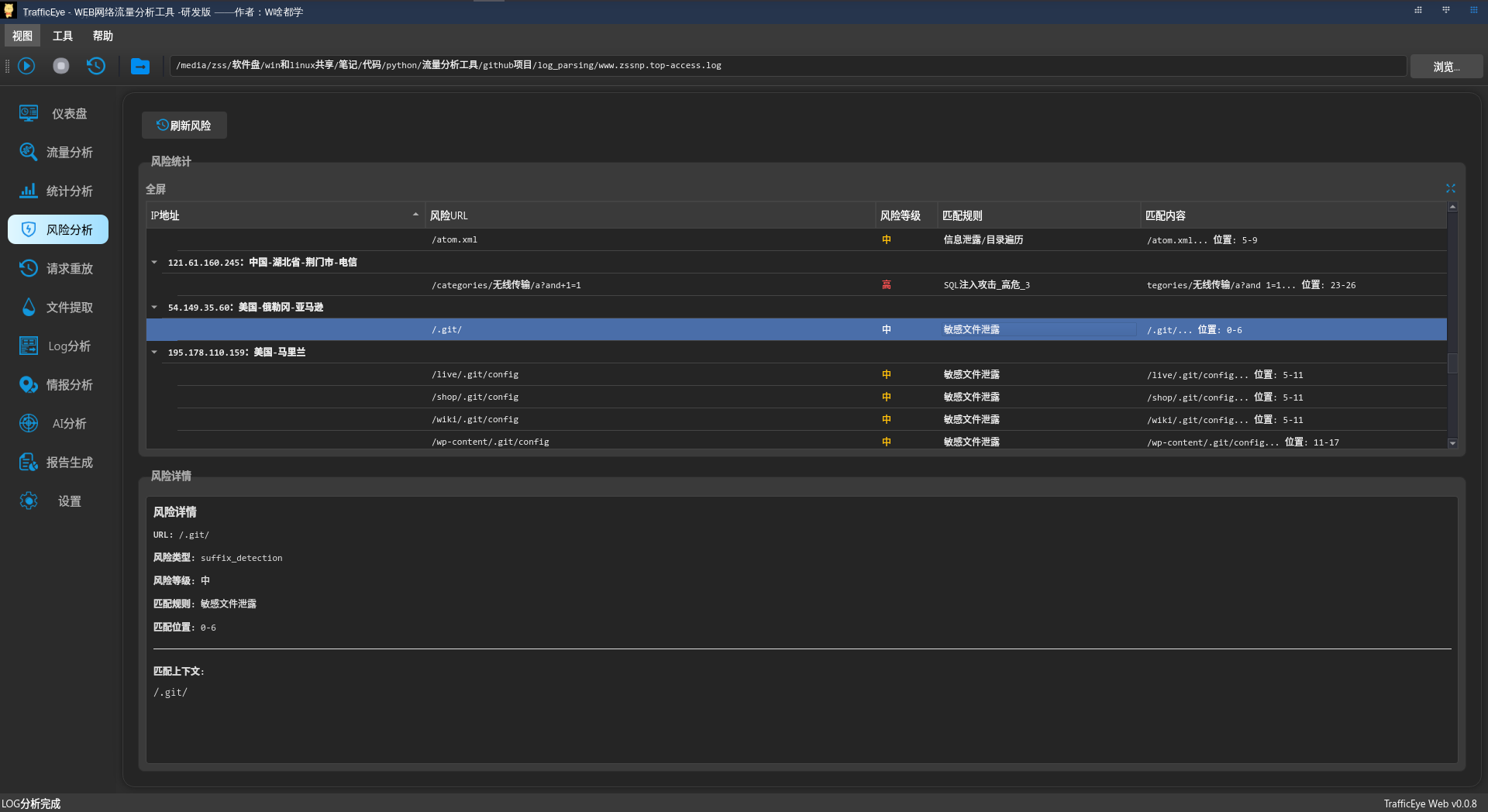The width and height of the screenshot is (1488, 812).
Task: Click the table's vertical scrollbar
Action: pyautogui.click(x=1453, y=363)
